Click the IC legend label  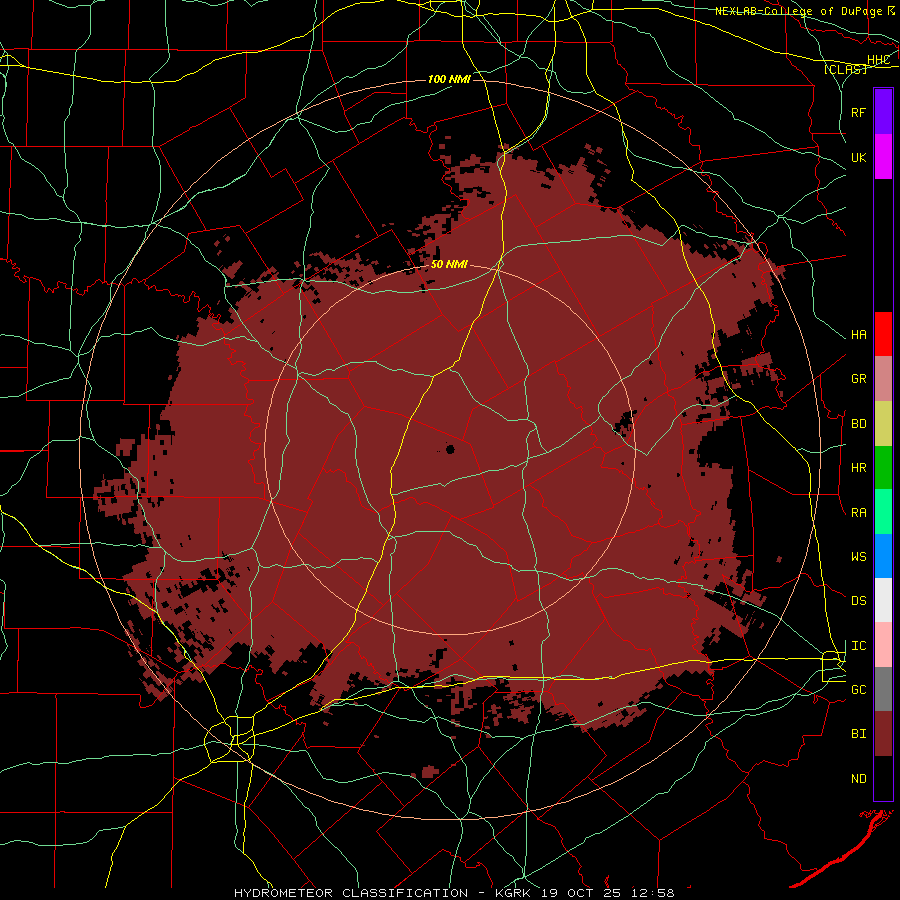coord(858,646)
